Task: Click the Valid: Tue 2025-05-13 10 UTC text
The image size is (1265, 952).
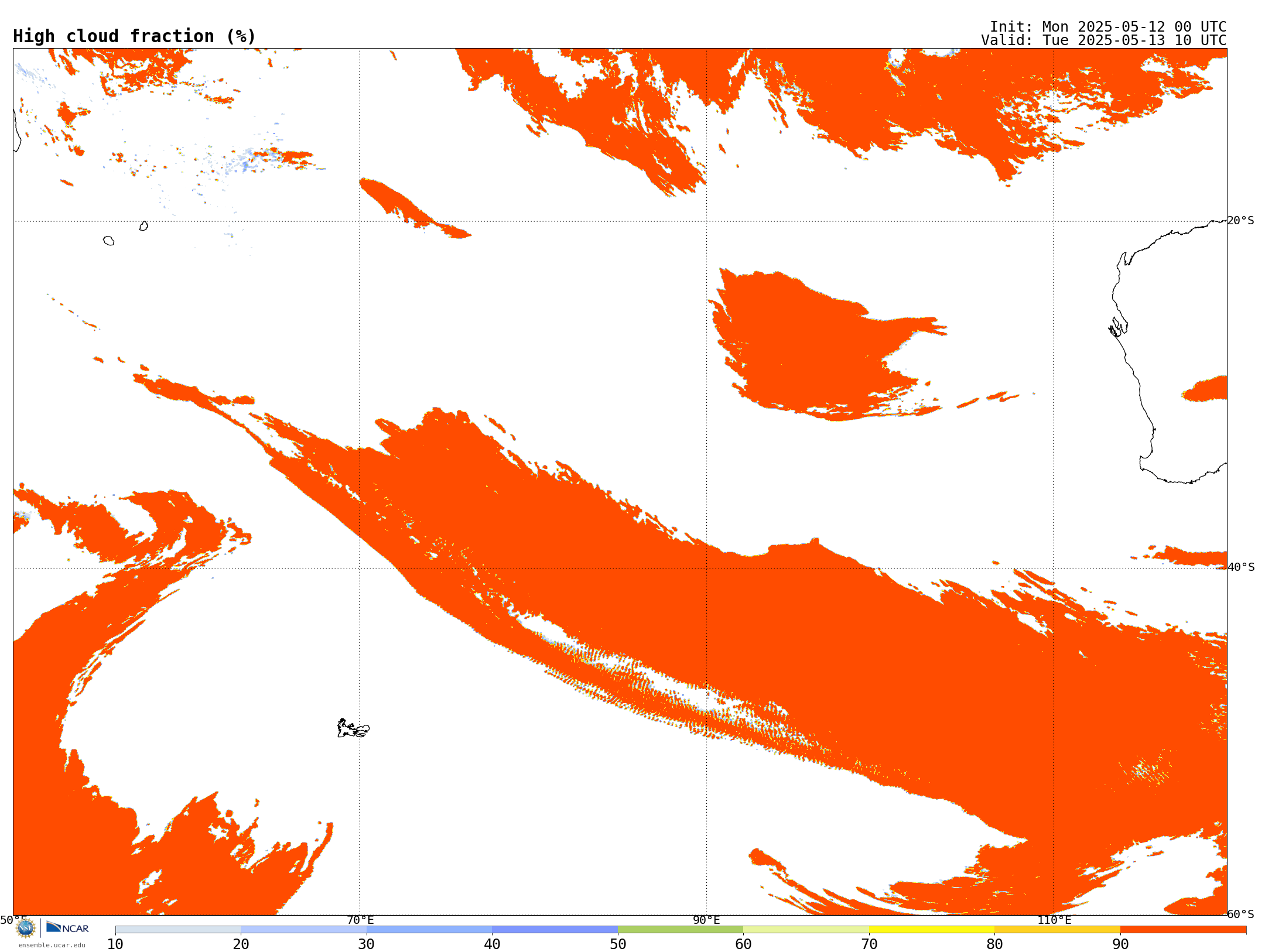Action: 1104,40
